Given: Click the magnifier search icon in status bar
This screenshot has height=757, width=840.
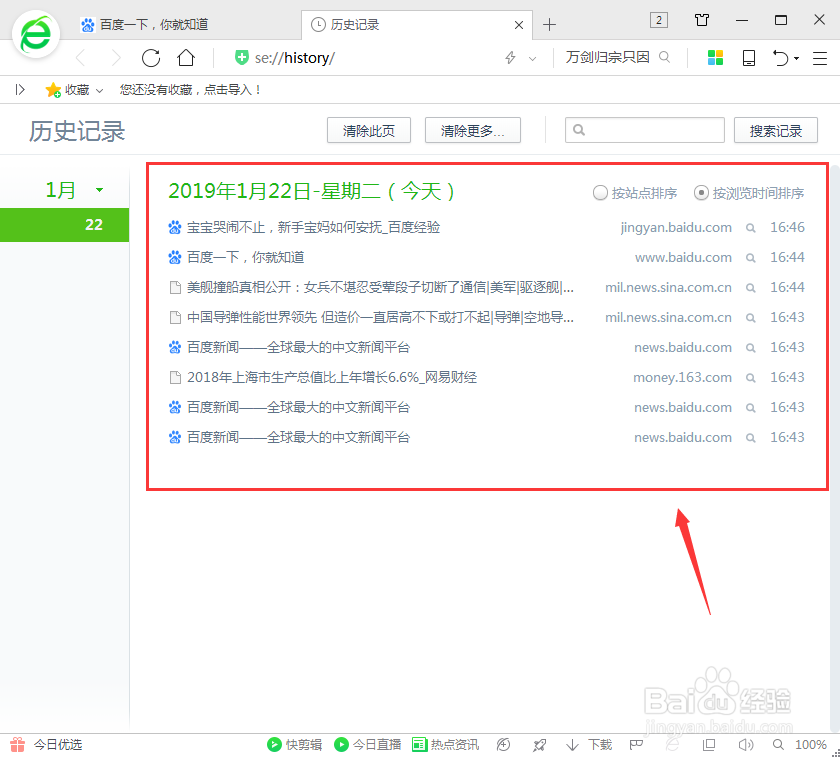Looking at the screenshot, I should click(x=778, y=744).
